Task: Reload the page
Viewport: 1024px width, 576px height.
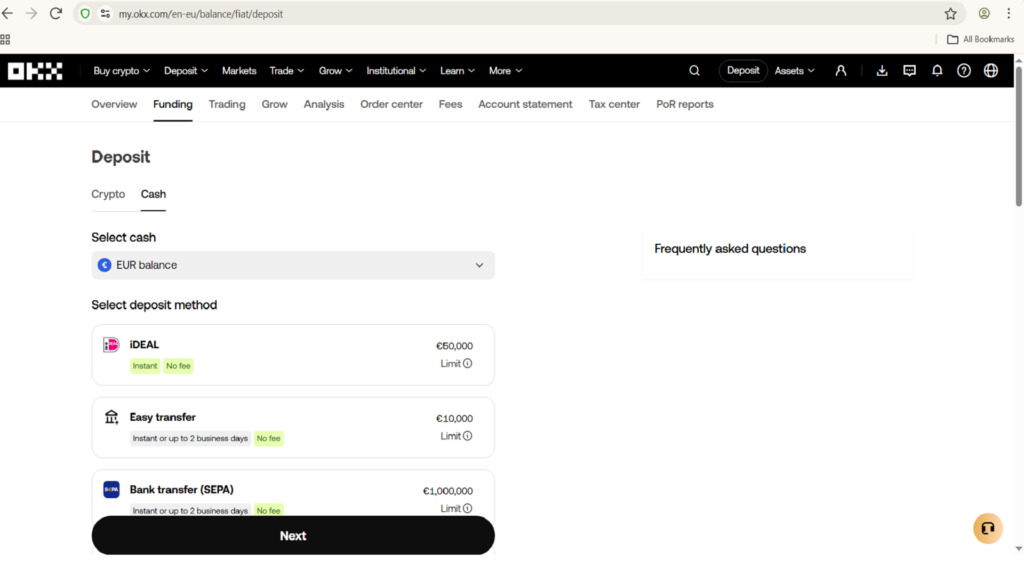Action: pos(56,14)
